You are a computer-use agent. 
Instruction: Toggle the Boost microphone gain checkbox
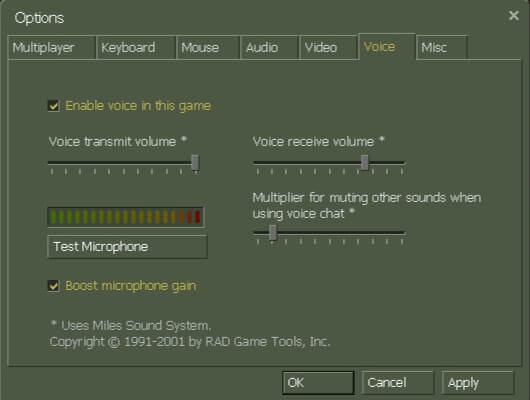[x=53, y=286]
